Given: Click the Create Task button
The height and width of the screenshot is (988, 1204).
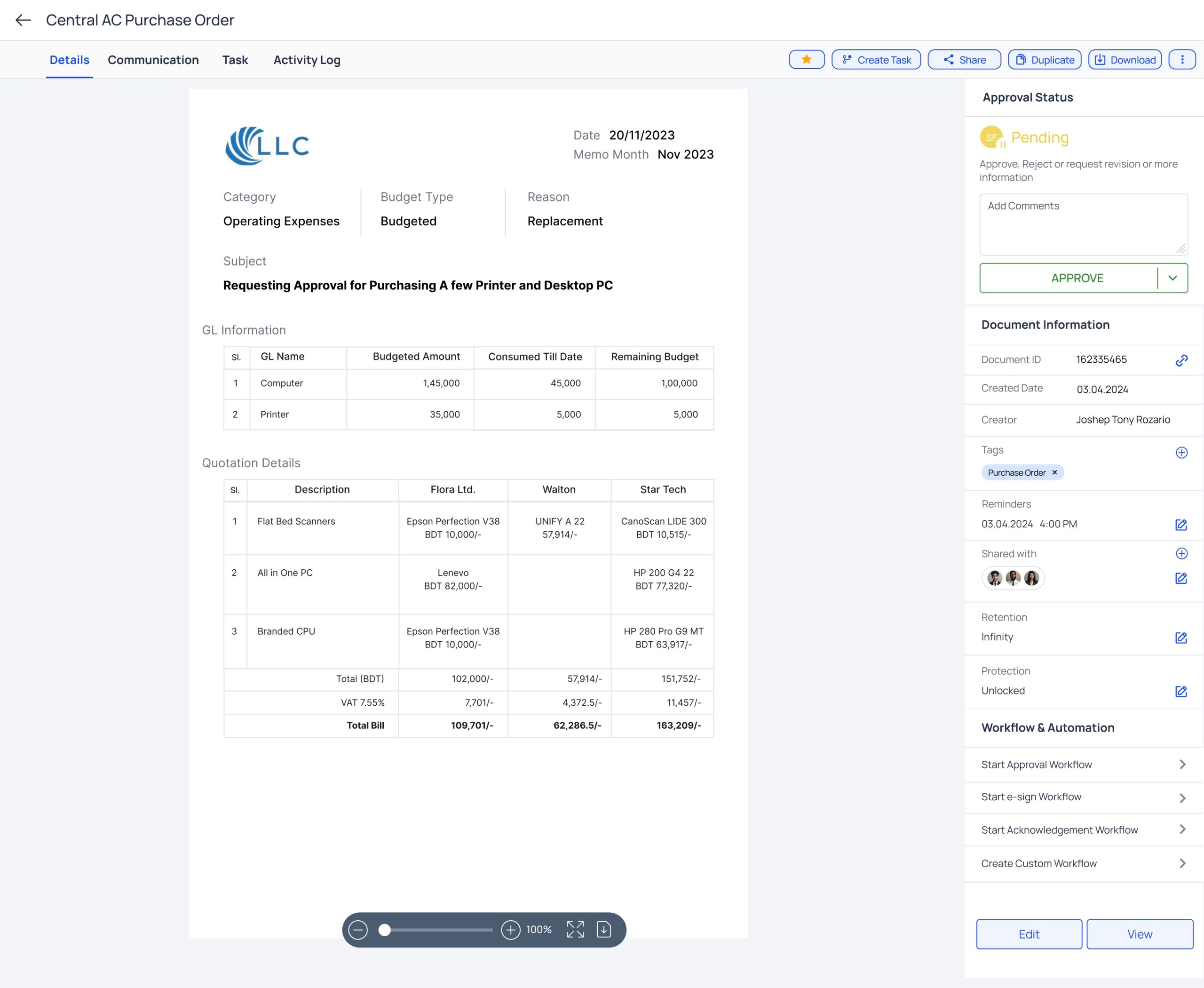Looking at the screenshot, I should pyautogui.click(x=876, y=60).
